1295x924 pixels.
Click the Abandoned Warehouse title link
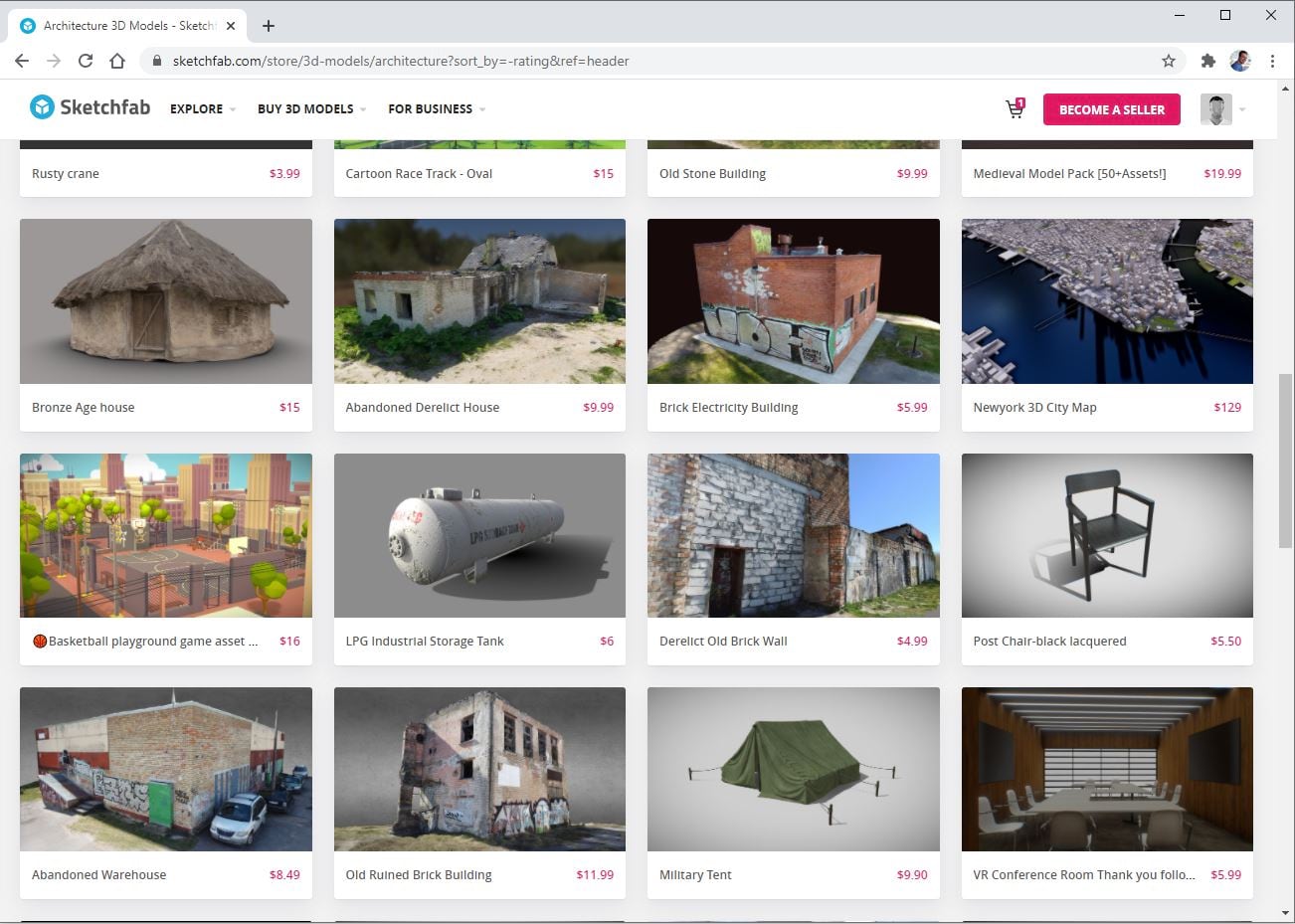point(99,875)
